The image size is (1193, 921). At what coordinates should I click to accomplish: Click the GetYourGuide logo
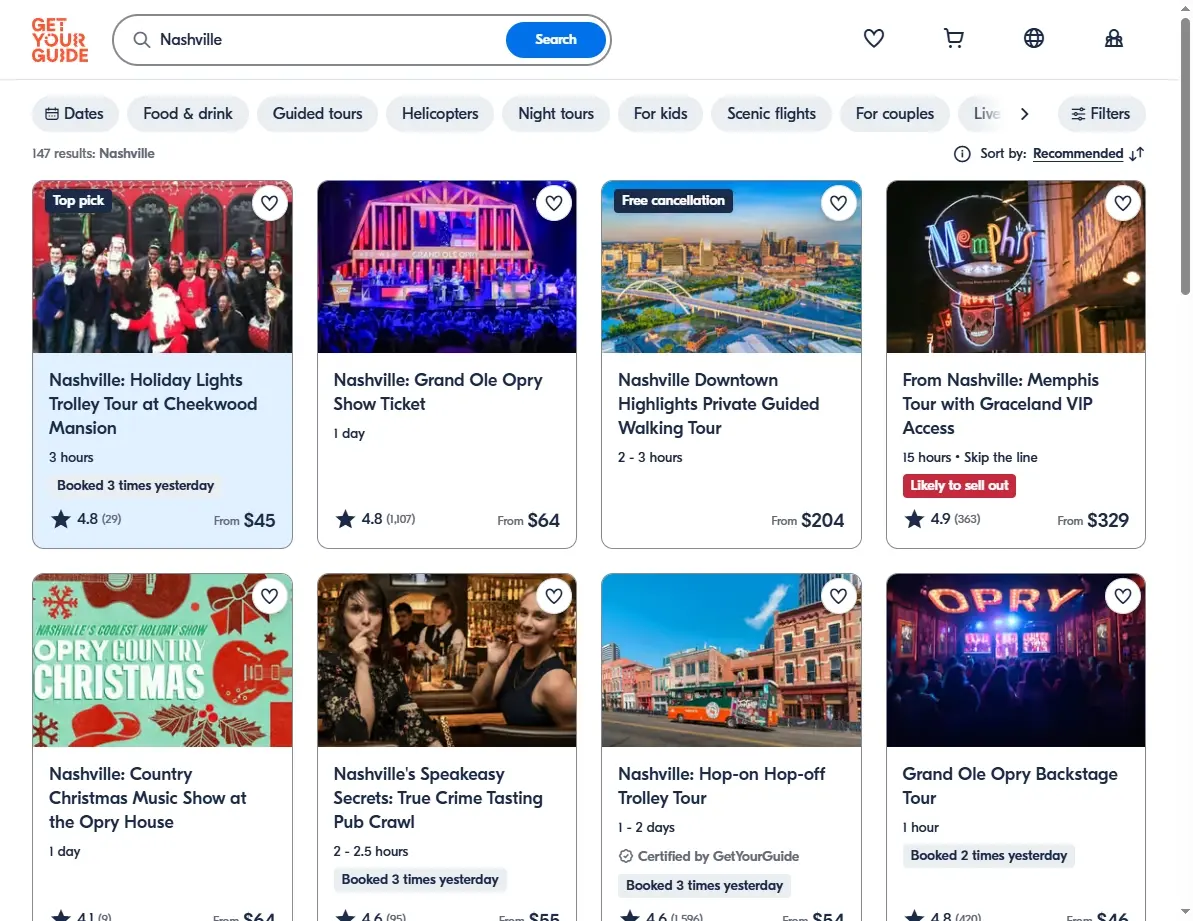(60, 40)
